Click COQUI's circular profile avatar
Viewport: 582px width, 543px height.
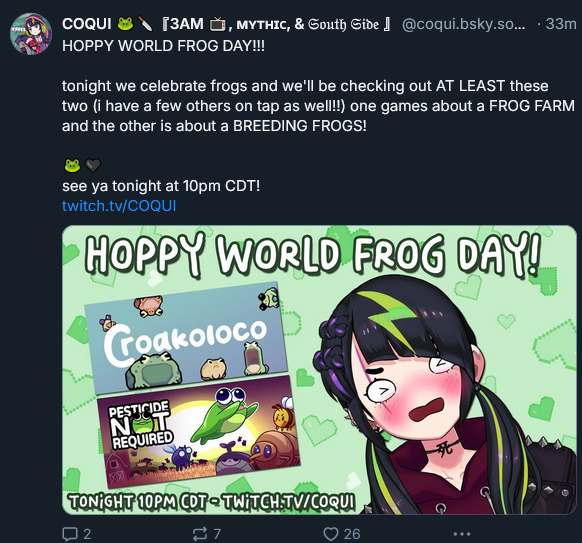pos(31,33)
